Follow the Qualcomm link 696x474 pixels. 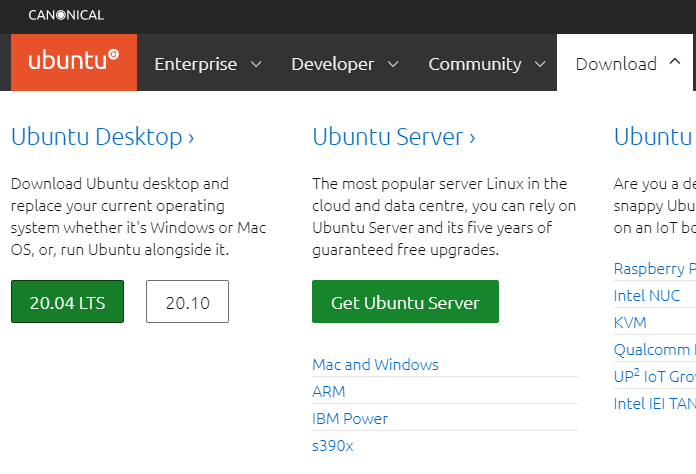coord(654,350)
